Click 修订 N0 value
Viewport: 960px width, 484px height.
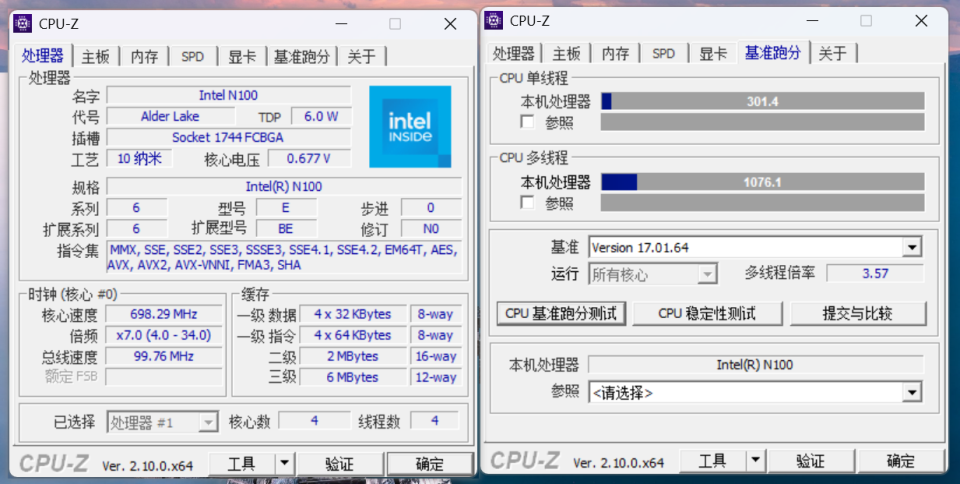click(x=431, y=228)
